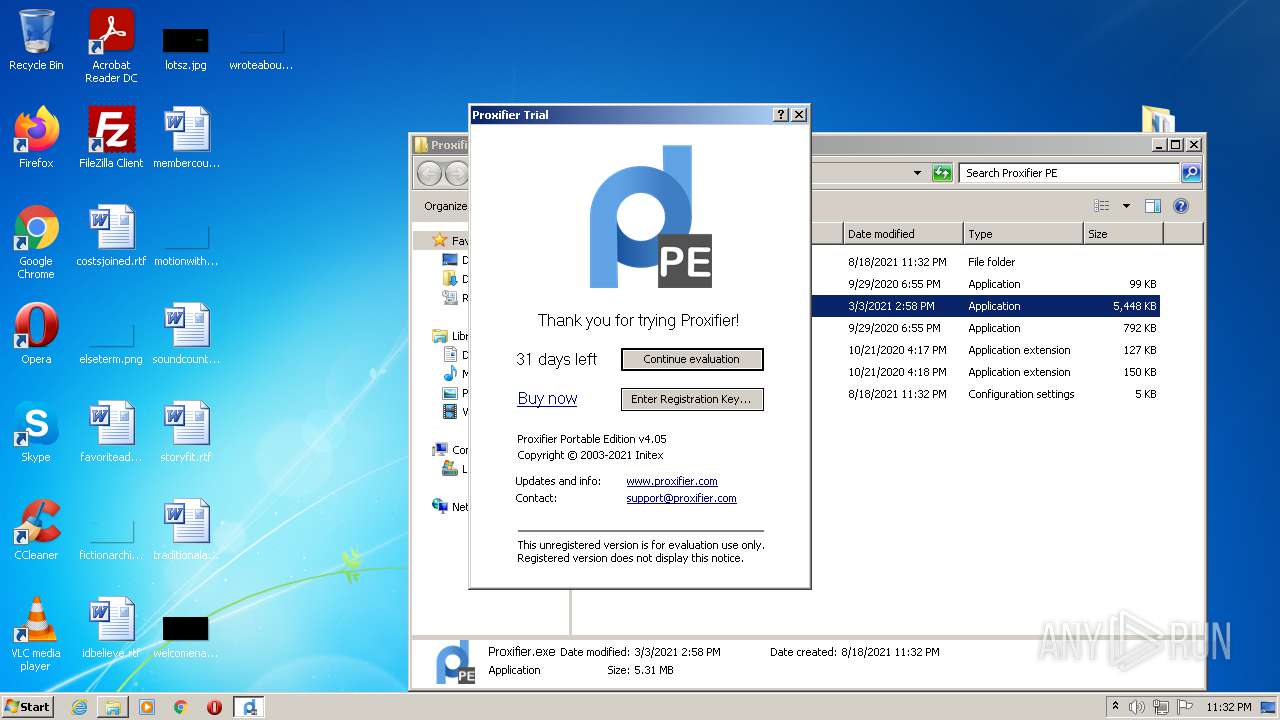This screenshot has height=720, width=1280.
Task: Select the 792 KB Application row
Action: pyautogui.click(x=985, y=328)
